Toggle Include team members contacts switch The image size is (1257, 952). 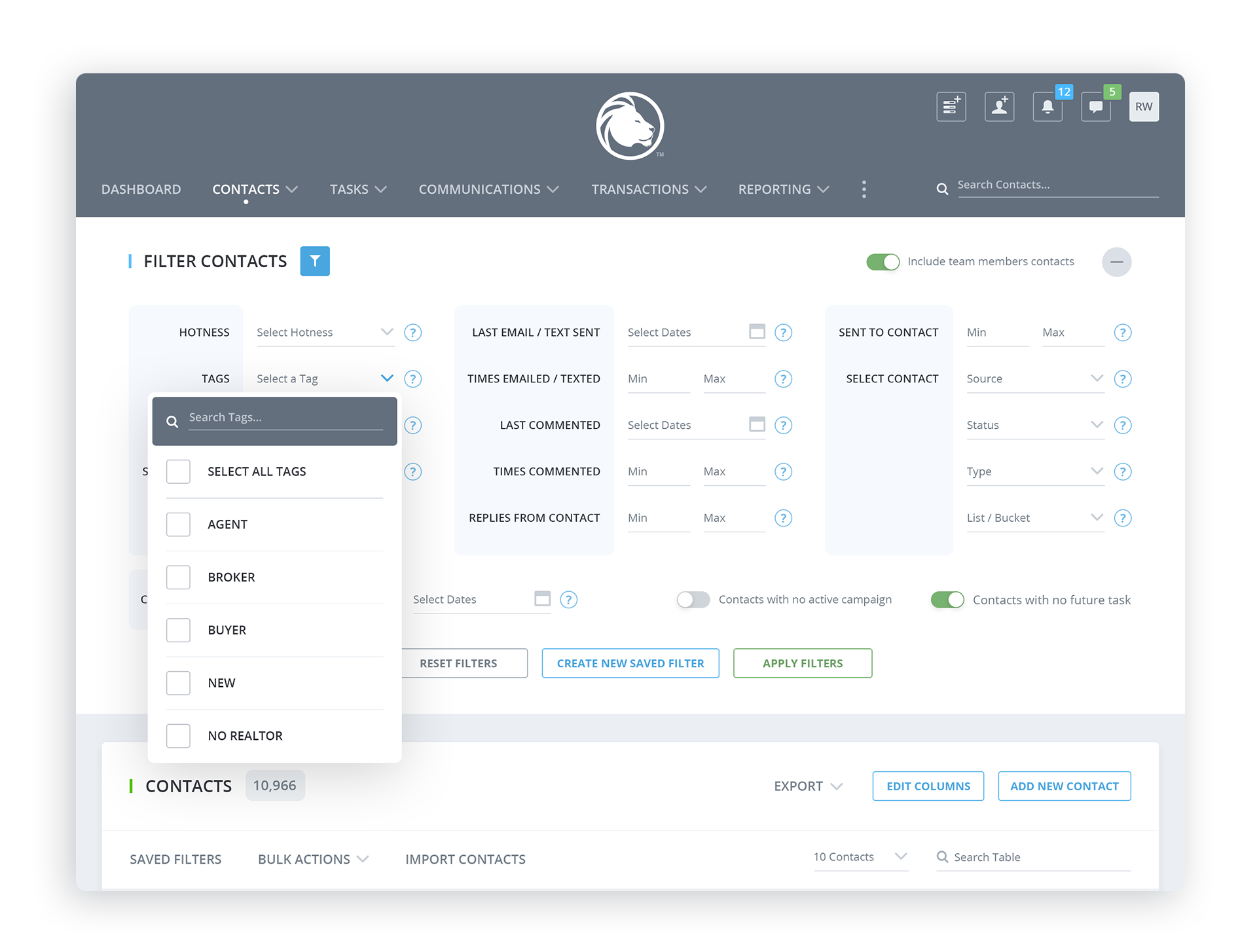click(x=883, y=262)
